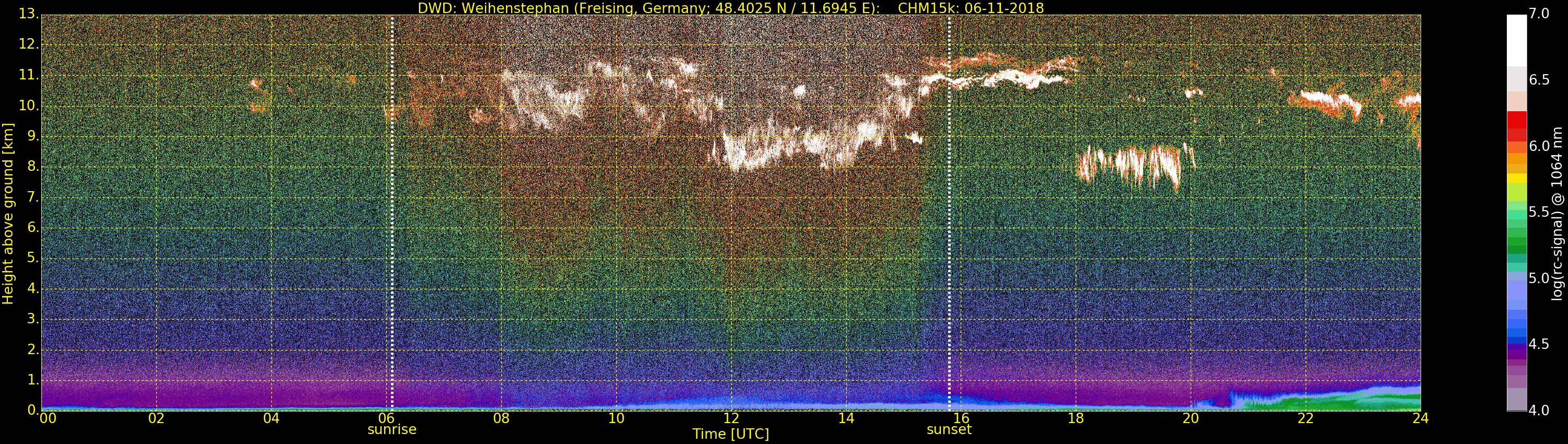Select the 'Height above ground [km]' axis label
Viewport: 1568px width, 444px height.
[x=8, y=214]
